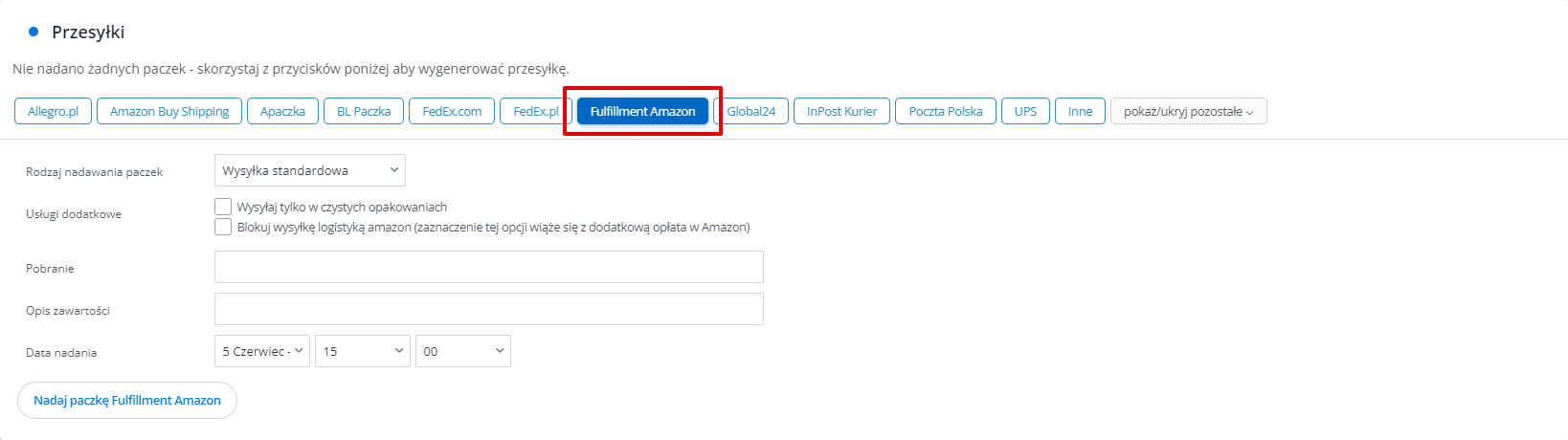
Task: Open the 5 Czerwiec date dropdown
Action: (262, 351)
